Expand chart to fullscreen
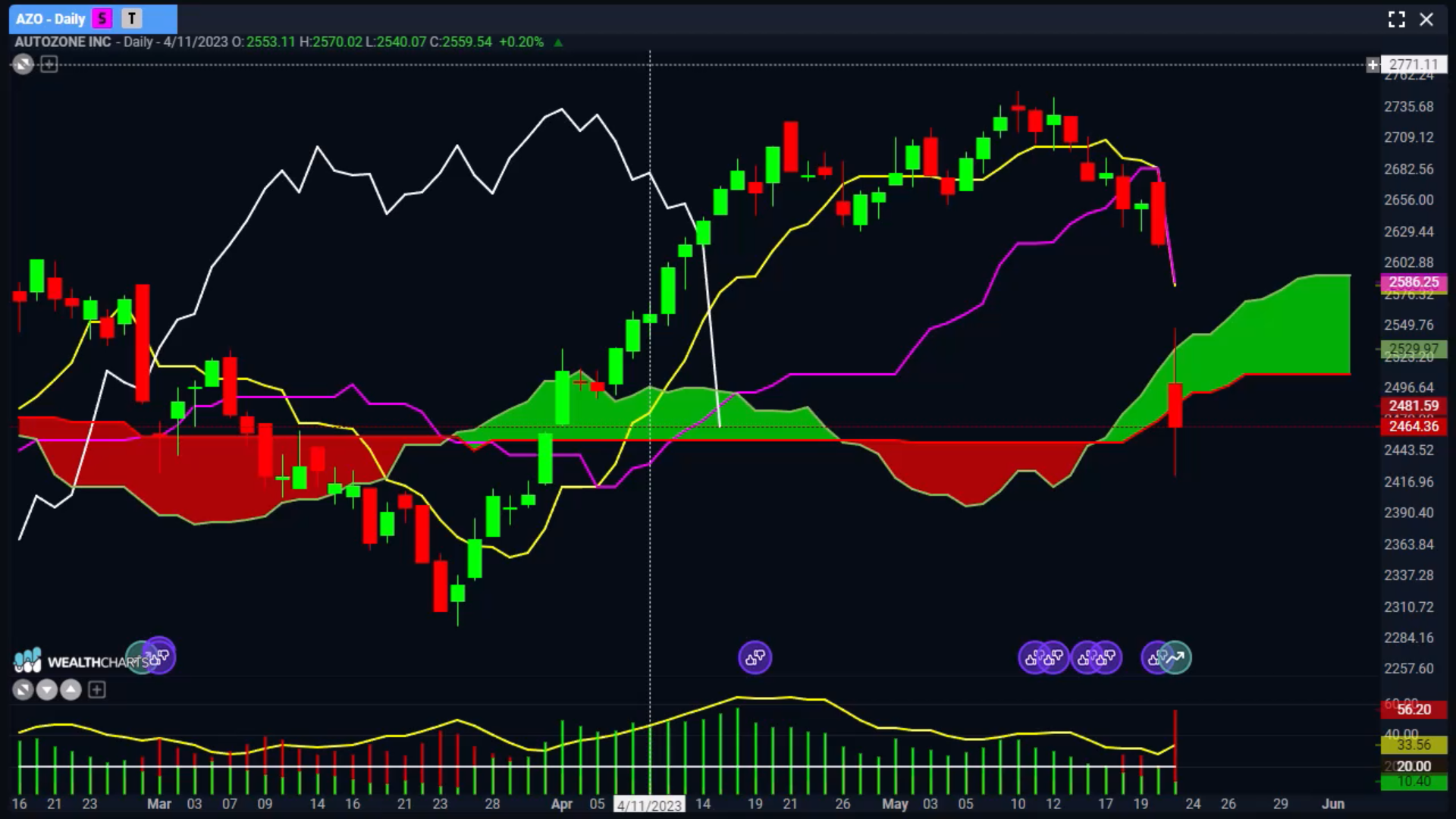Image resolution: width=1456 pixels, height=819 pixels. click(1396, 19)
